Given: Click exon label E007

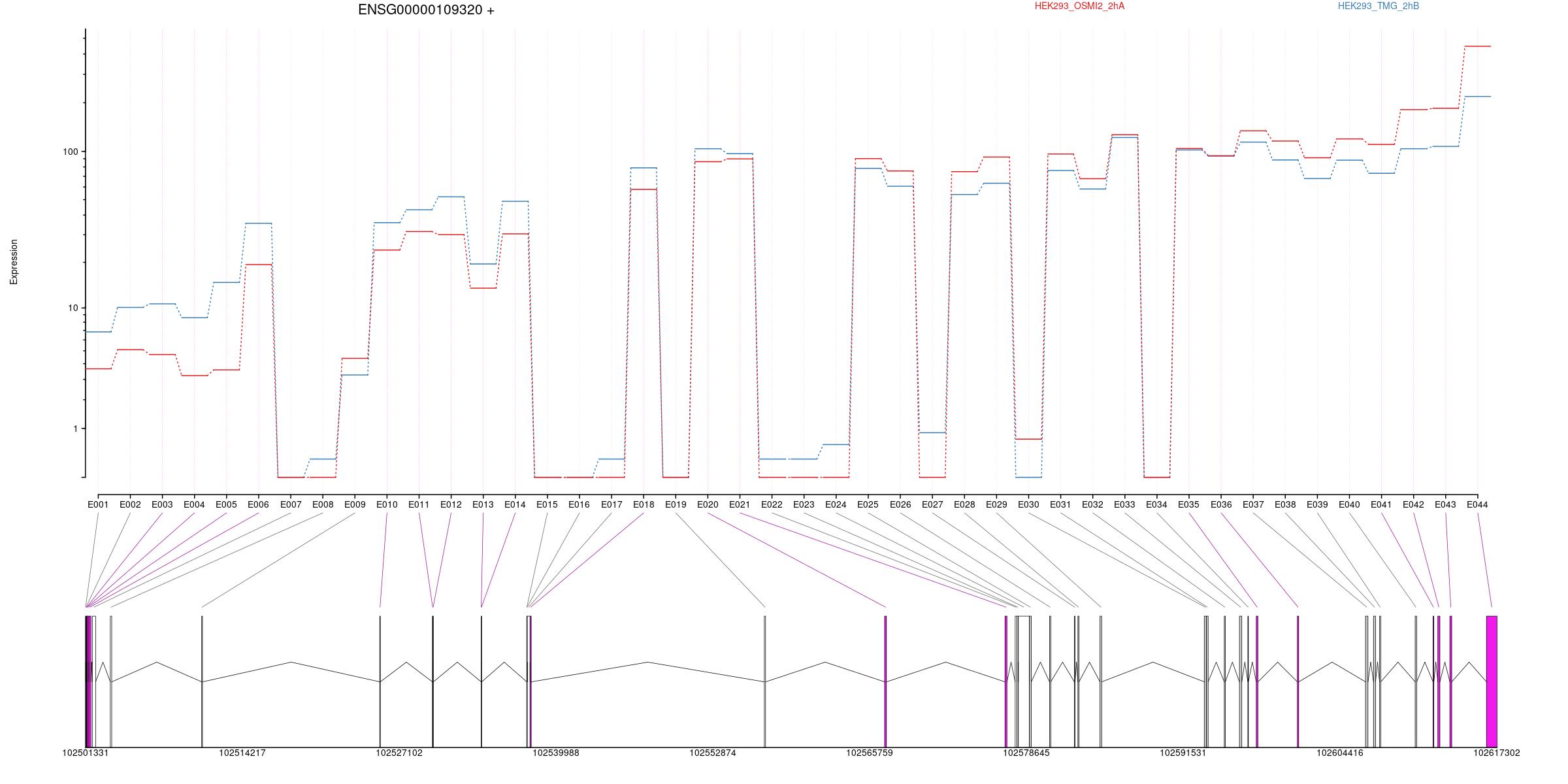Looking at the screenshot, I should point(291,504).
